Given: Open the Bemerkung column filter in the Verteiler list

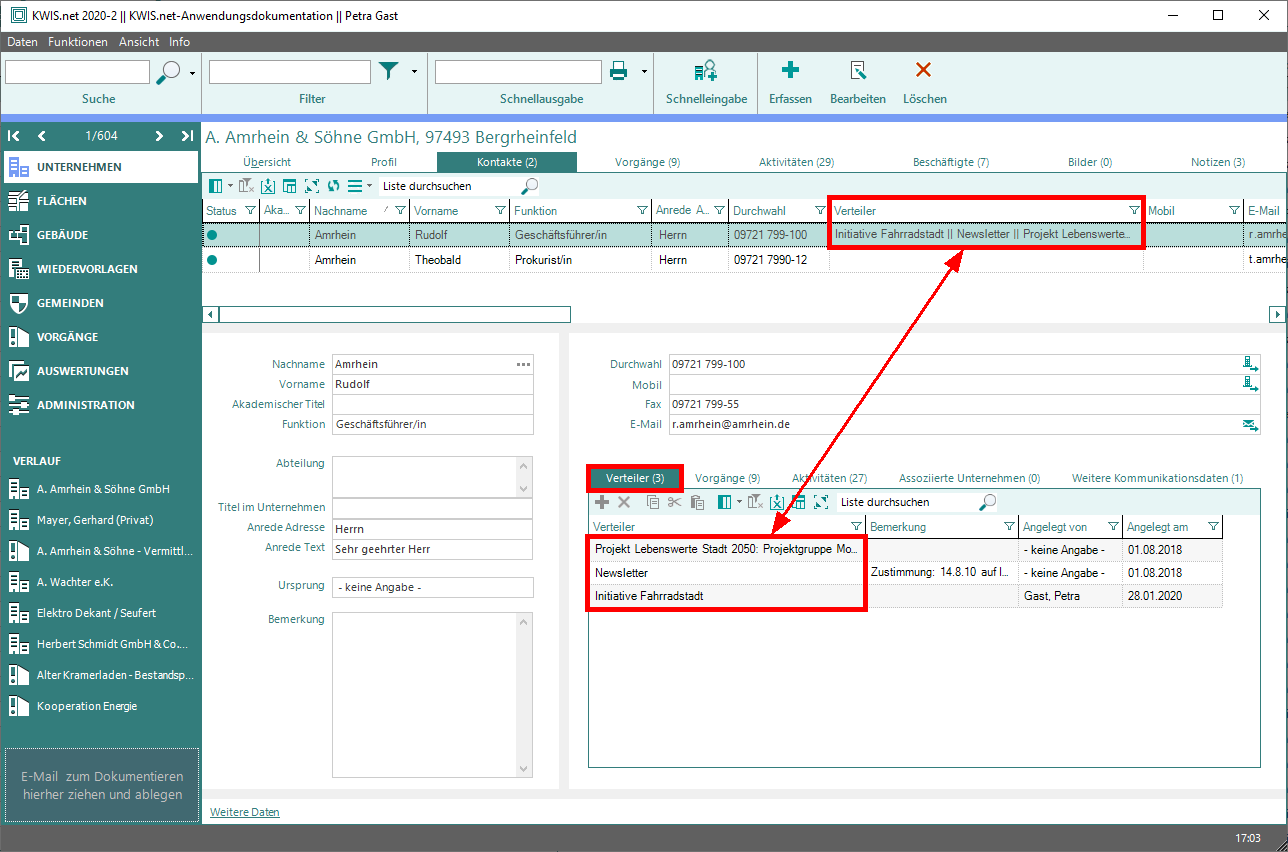Looking at the screenshot, I should [x=1009, y=527].
